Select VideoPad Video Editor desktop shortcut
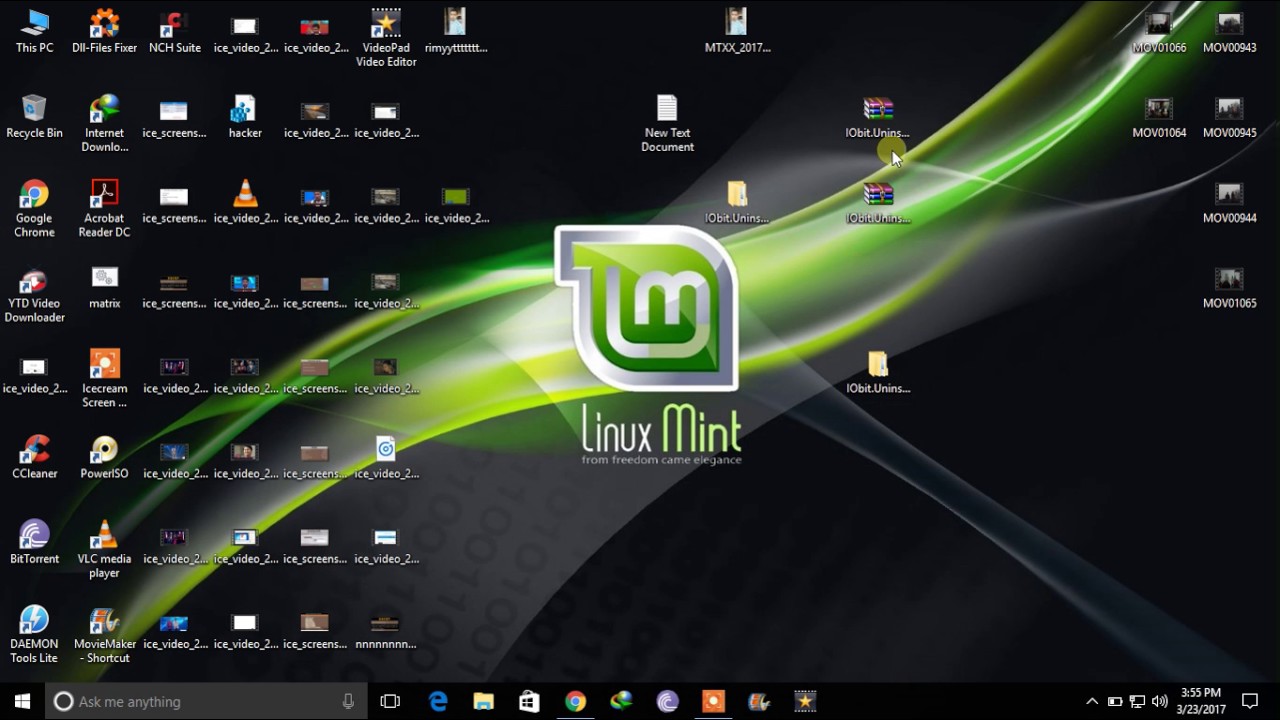 (386, 38)
